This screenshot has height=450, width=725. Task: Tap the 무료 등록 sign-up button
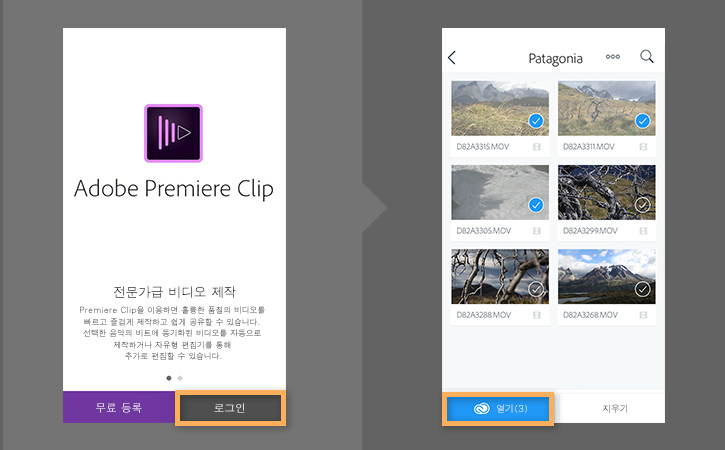[119, 407]
